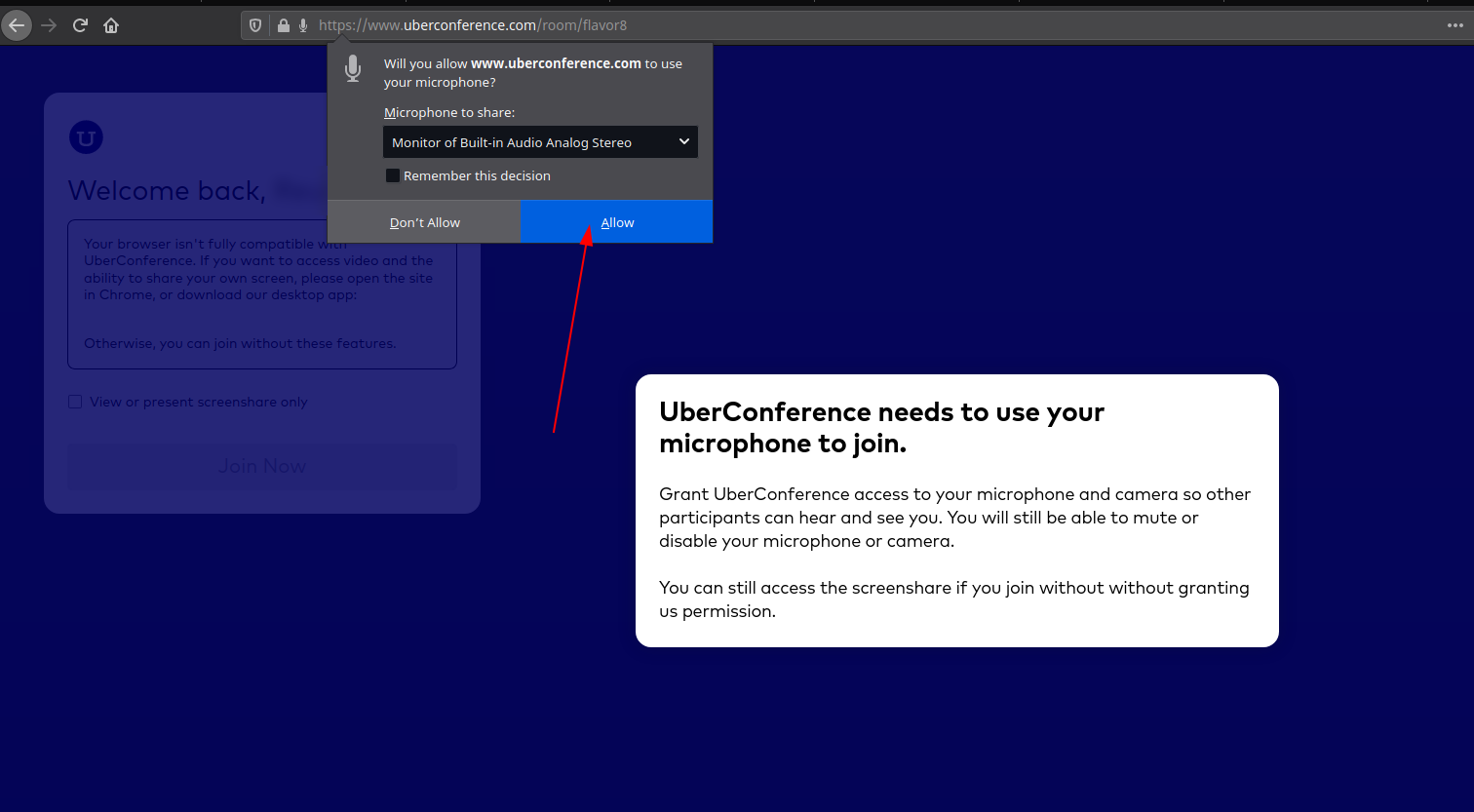Screen dimensions: 1474x812
Task: Check View or present screenshare only
Action: pos(75,402)
